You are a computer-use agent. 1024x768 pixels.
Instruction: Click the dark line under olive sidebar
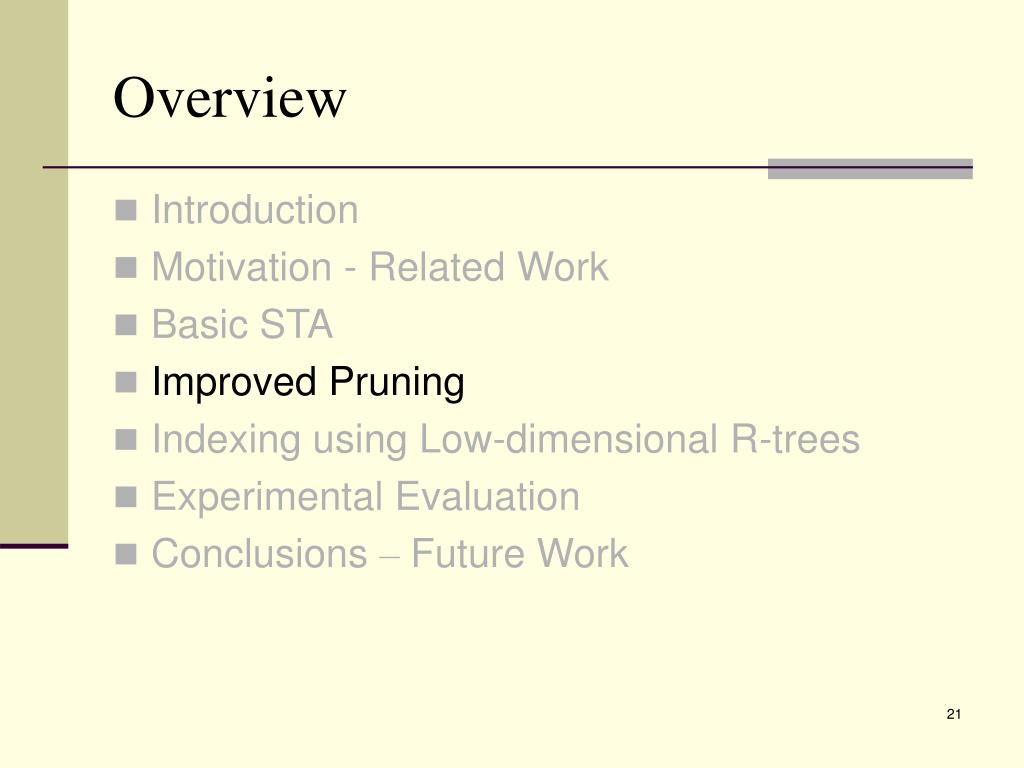click(x=34, y=546)
